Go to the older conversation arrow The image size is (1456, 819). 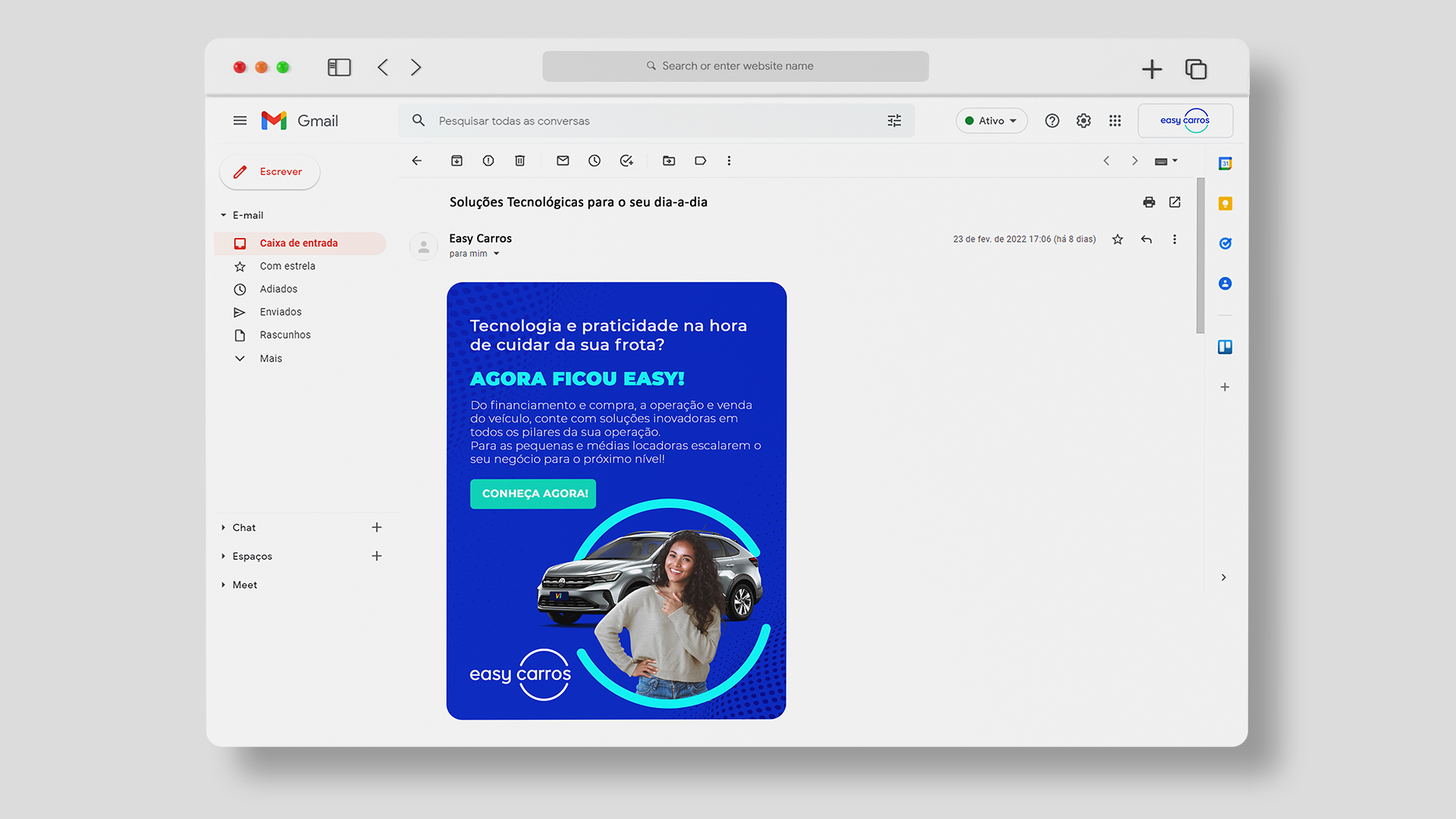(x=1134, y=161)
